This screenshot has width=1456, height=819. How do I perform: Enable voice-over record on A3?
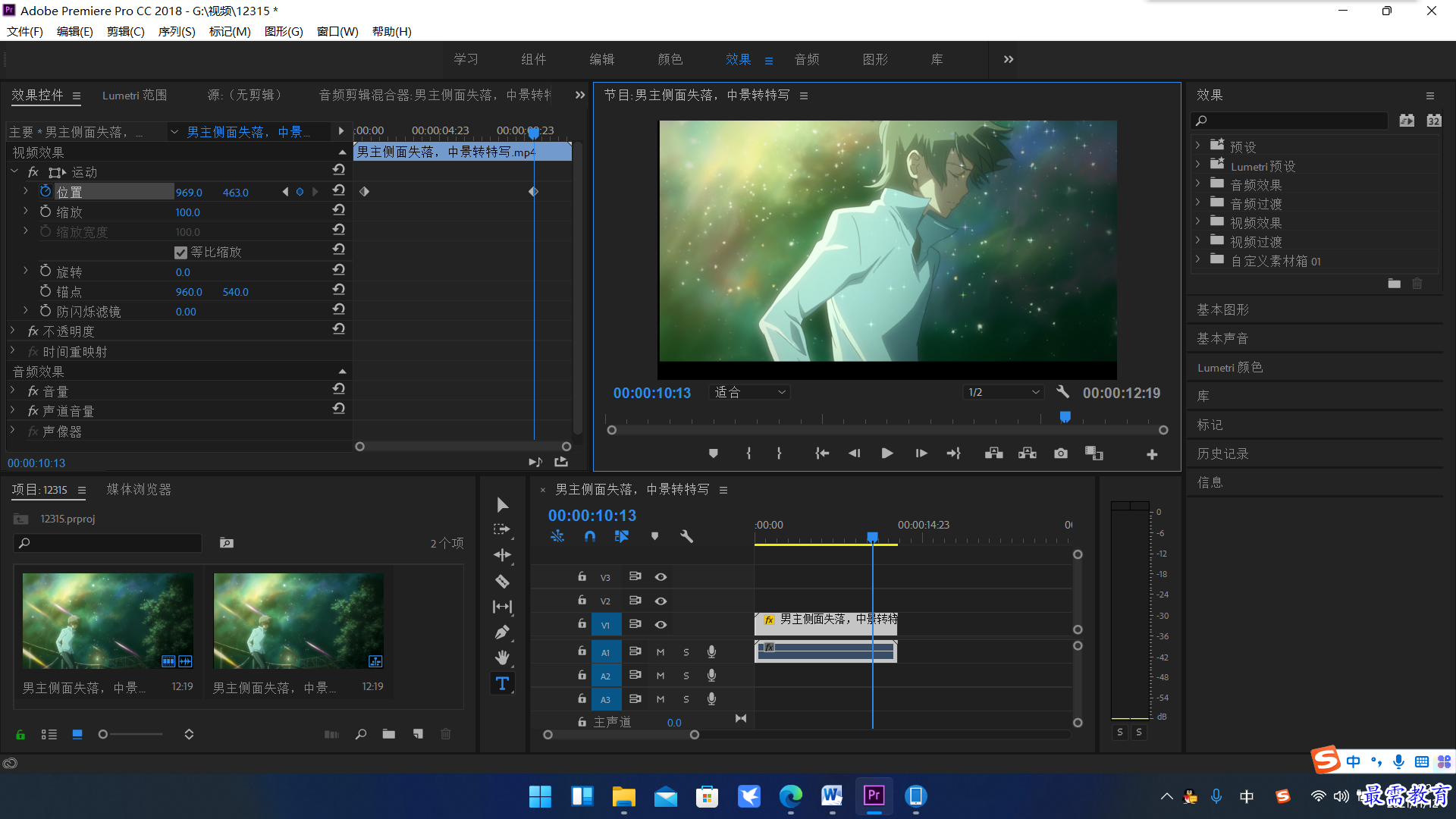pyautogui.click(x=711, y=699)
